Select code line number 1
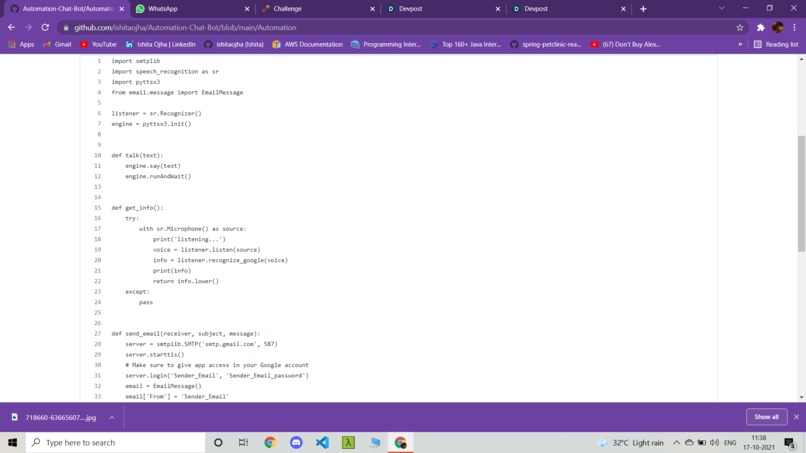 [x=99, y=61]
